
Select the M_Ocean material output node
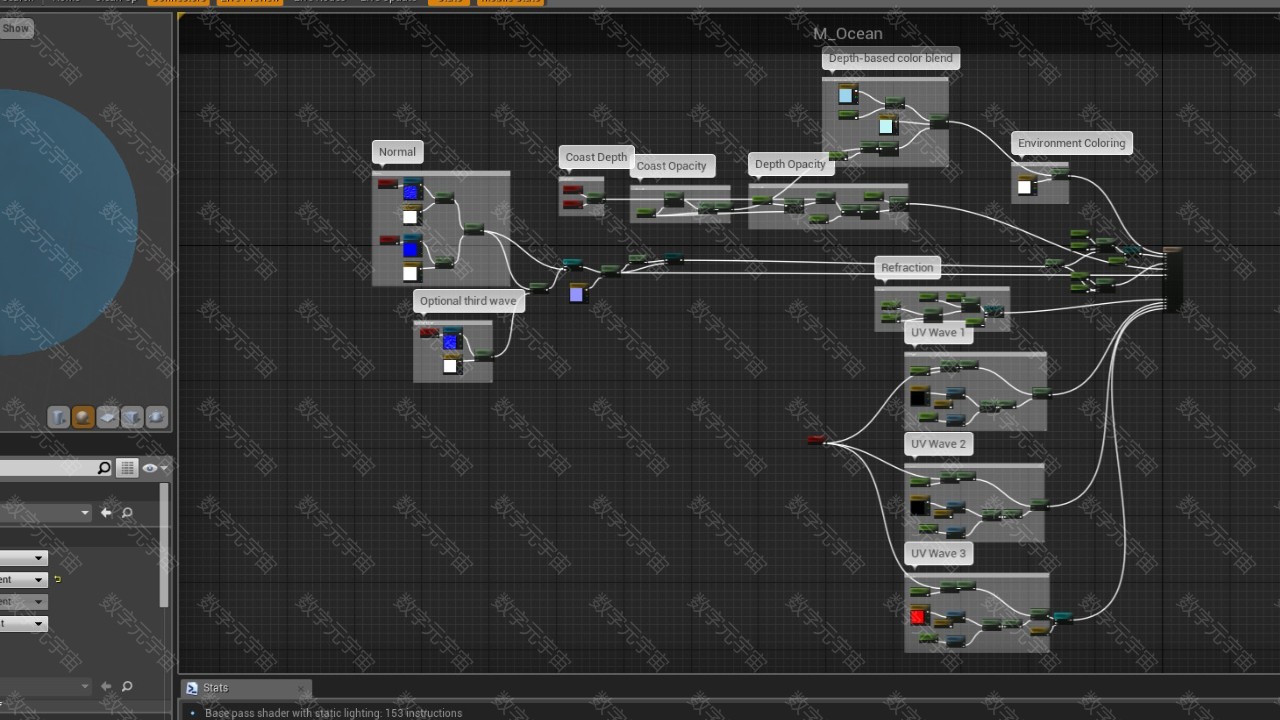pyautogui.click(x=1172, y=279)
